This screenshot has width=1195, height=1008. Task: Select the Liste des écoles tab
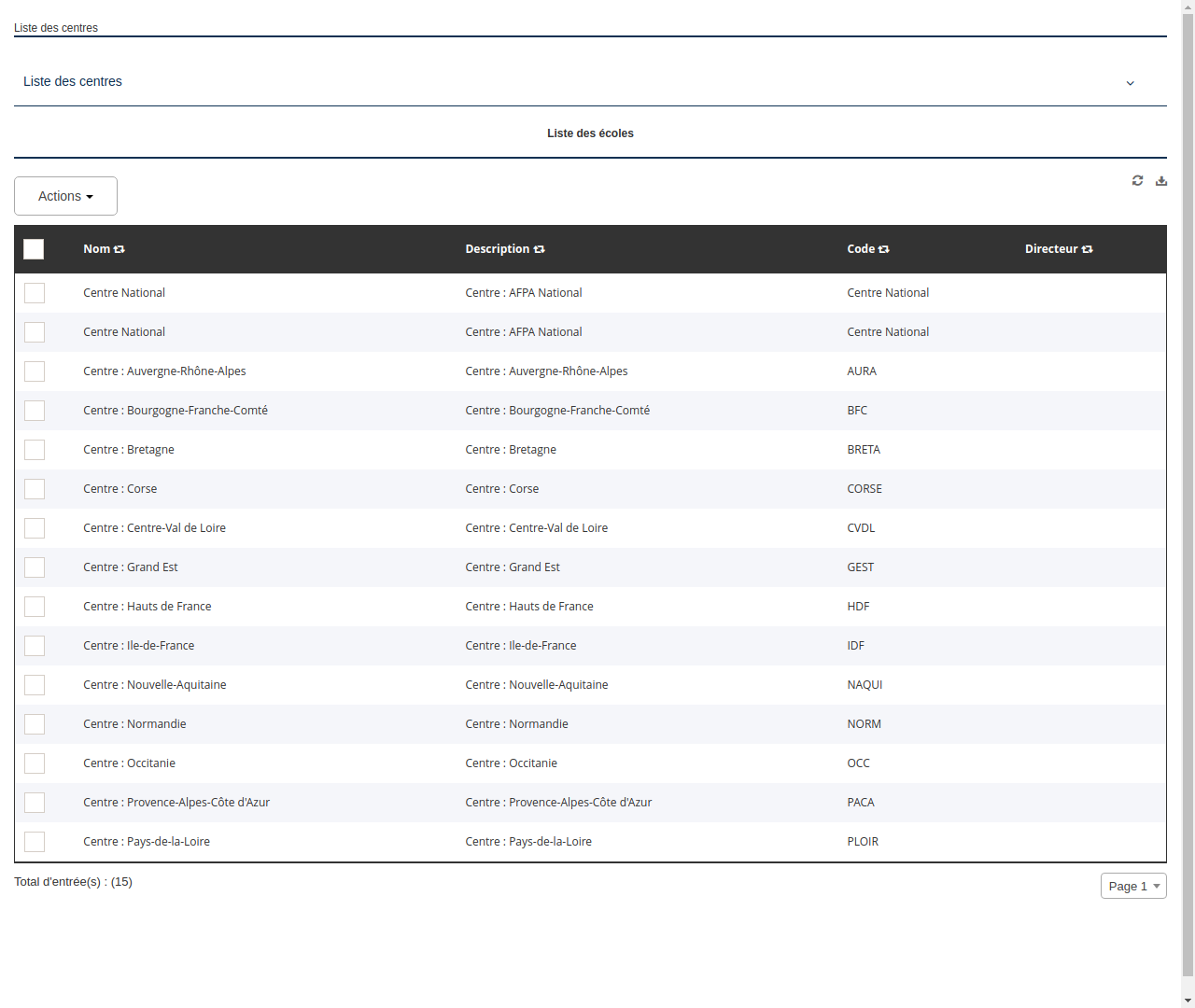pyautogui.click(x=590, y=133)
